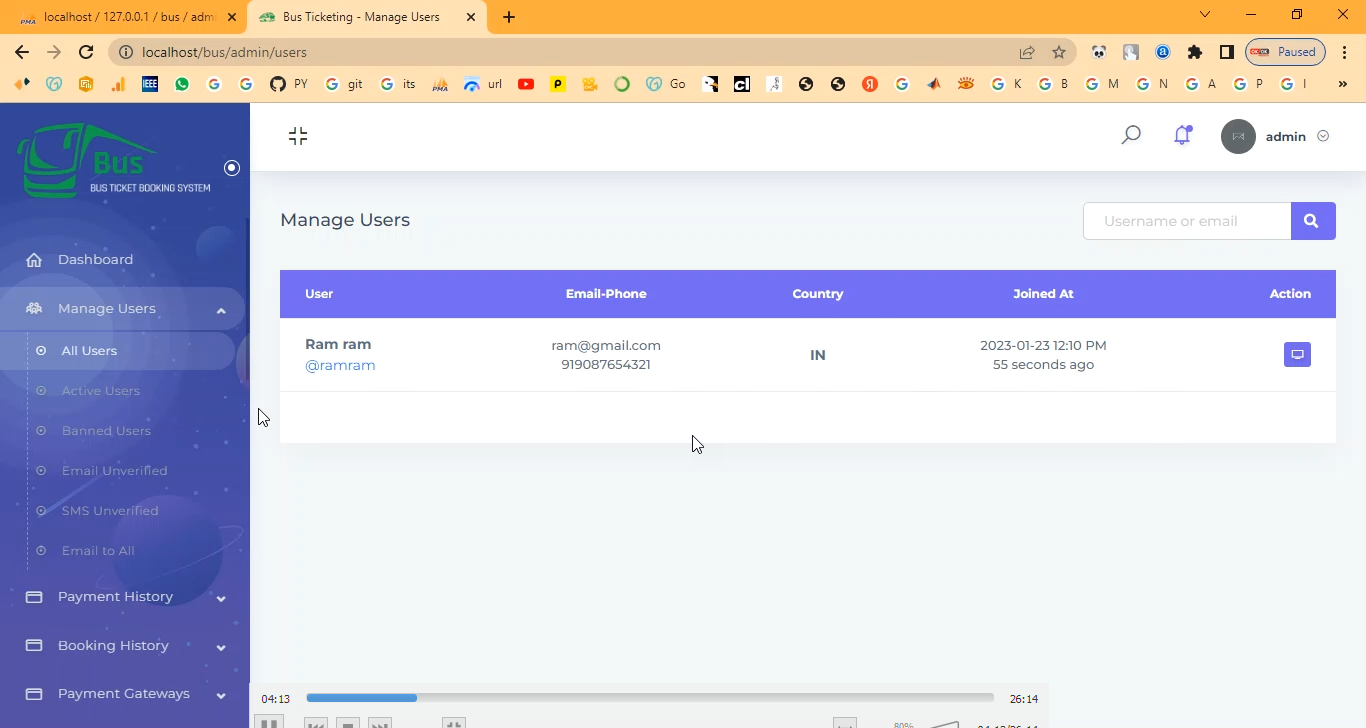
Task: Open the notifications bell icon
Action: coord(1182,135)
